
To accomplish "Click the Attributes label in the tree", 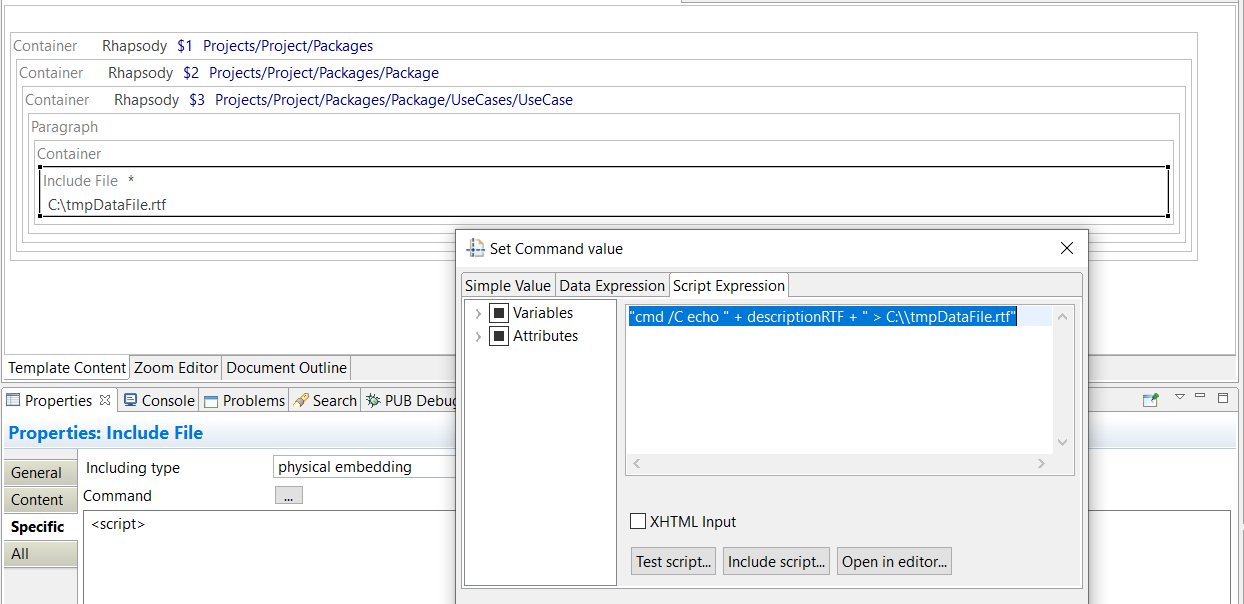I will click(x=545, y=336).
